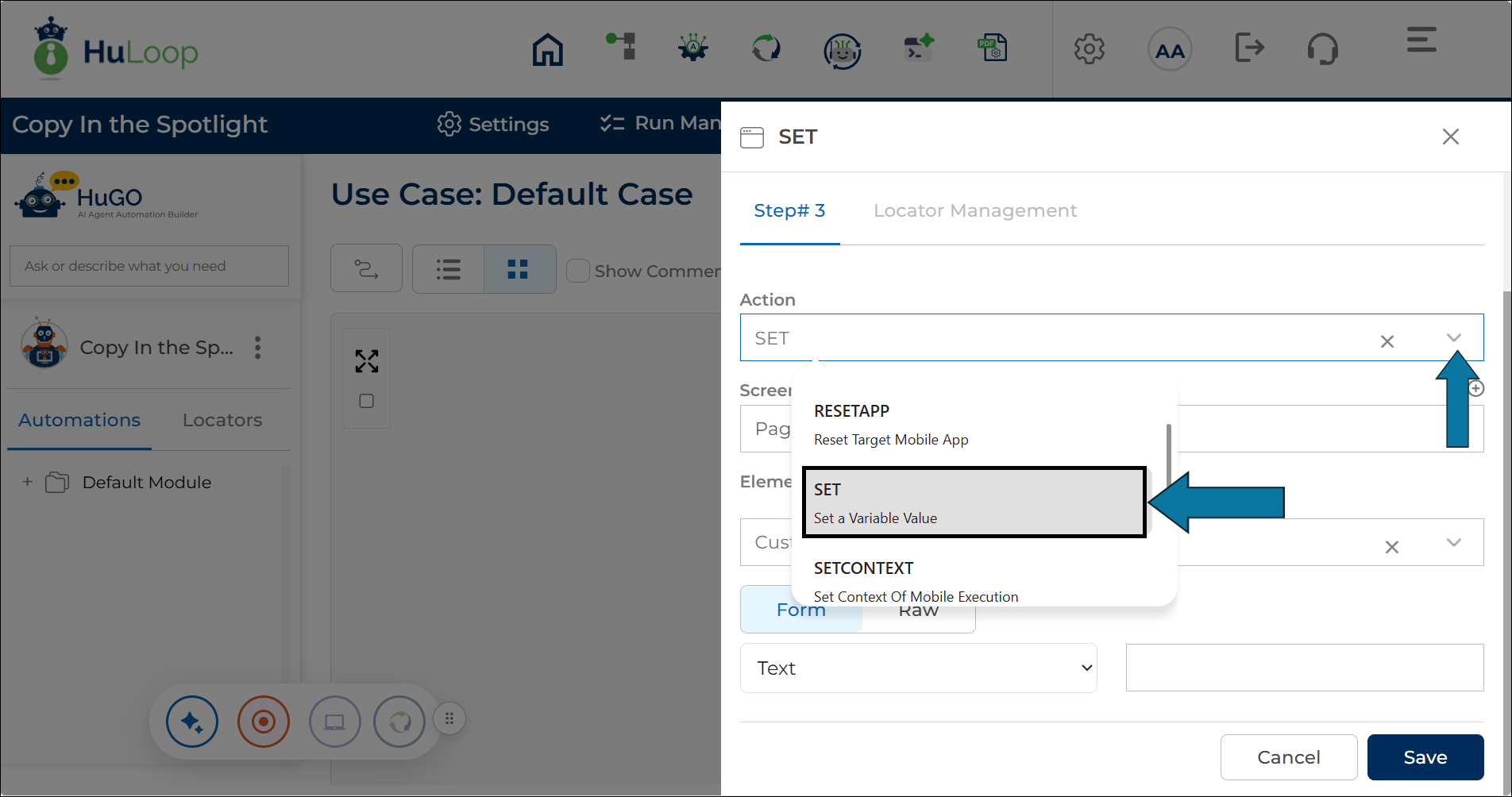Open the AA user avatar menu
The image size is (1512, 797).
1170,50
